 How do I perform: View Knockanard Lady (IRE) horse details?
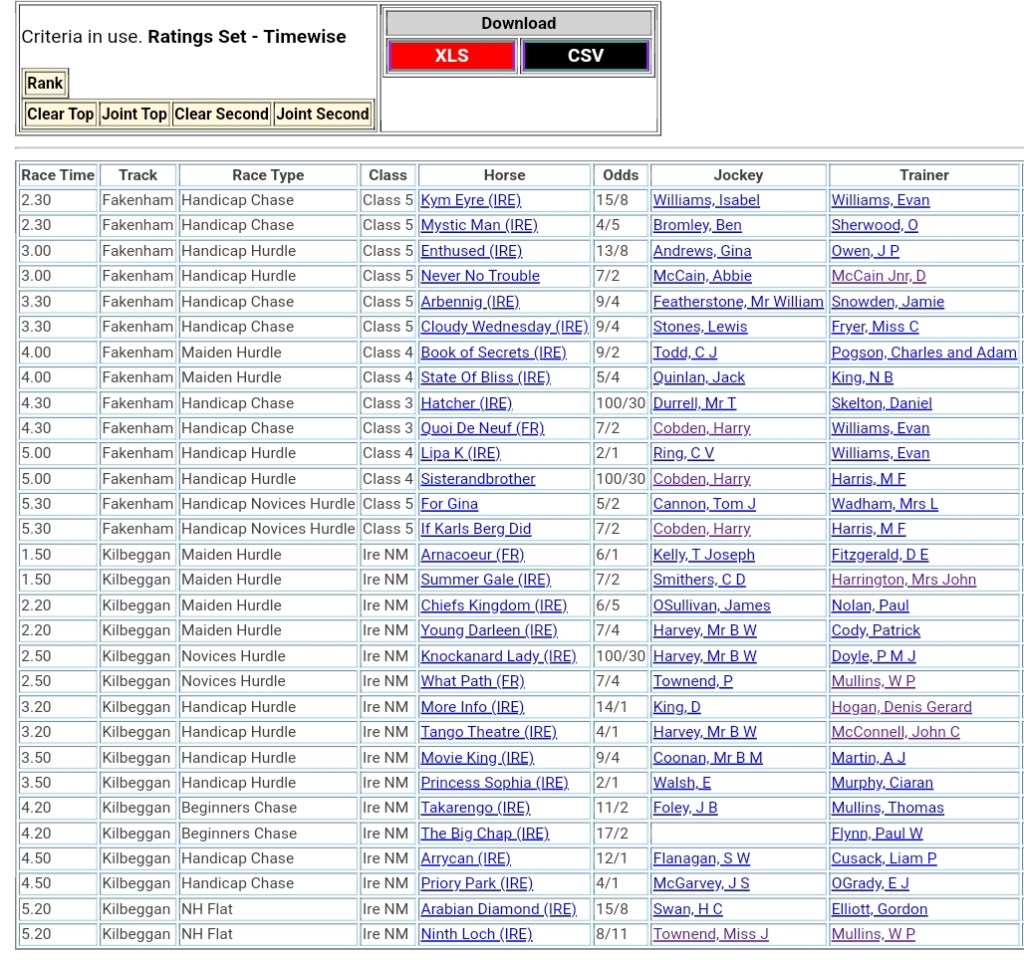tap(498, 656)
